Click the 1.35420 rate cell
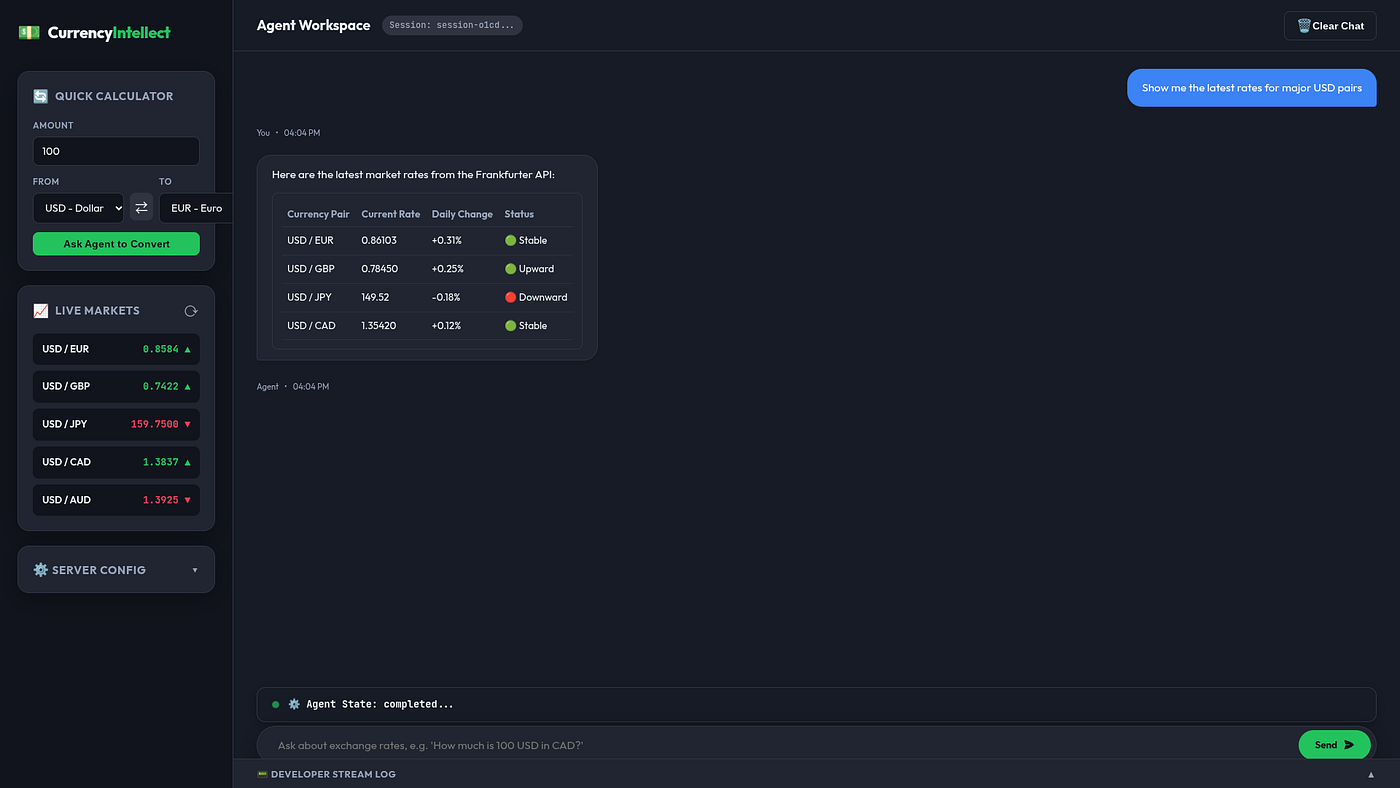Screen dimensions: 1400x788 coord(379,326)
